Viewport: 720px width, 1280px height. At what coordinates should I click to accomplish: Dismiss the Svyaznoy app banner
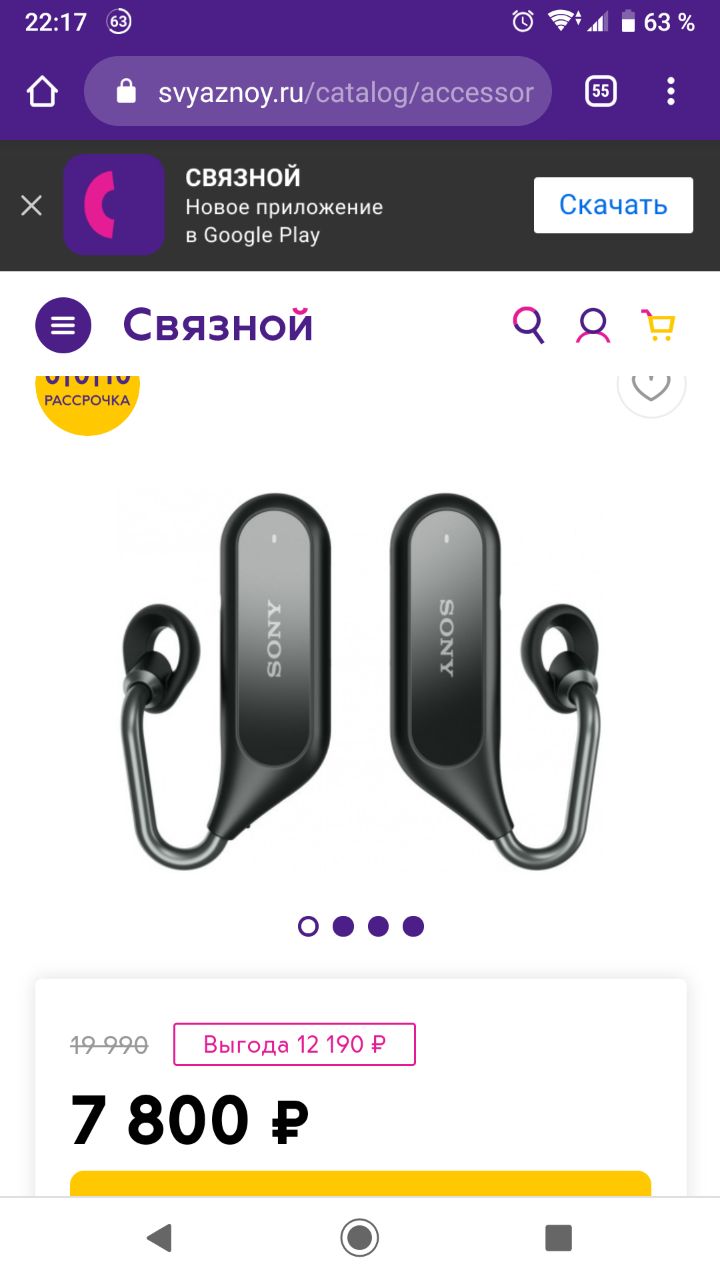(32, 205)
